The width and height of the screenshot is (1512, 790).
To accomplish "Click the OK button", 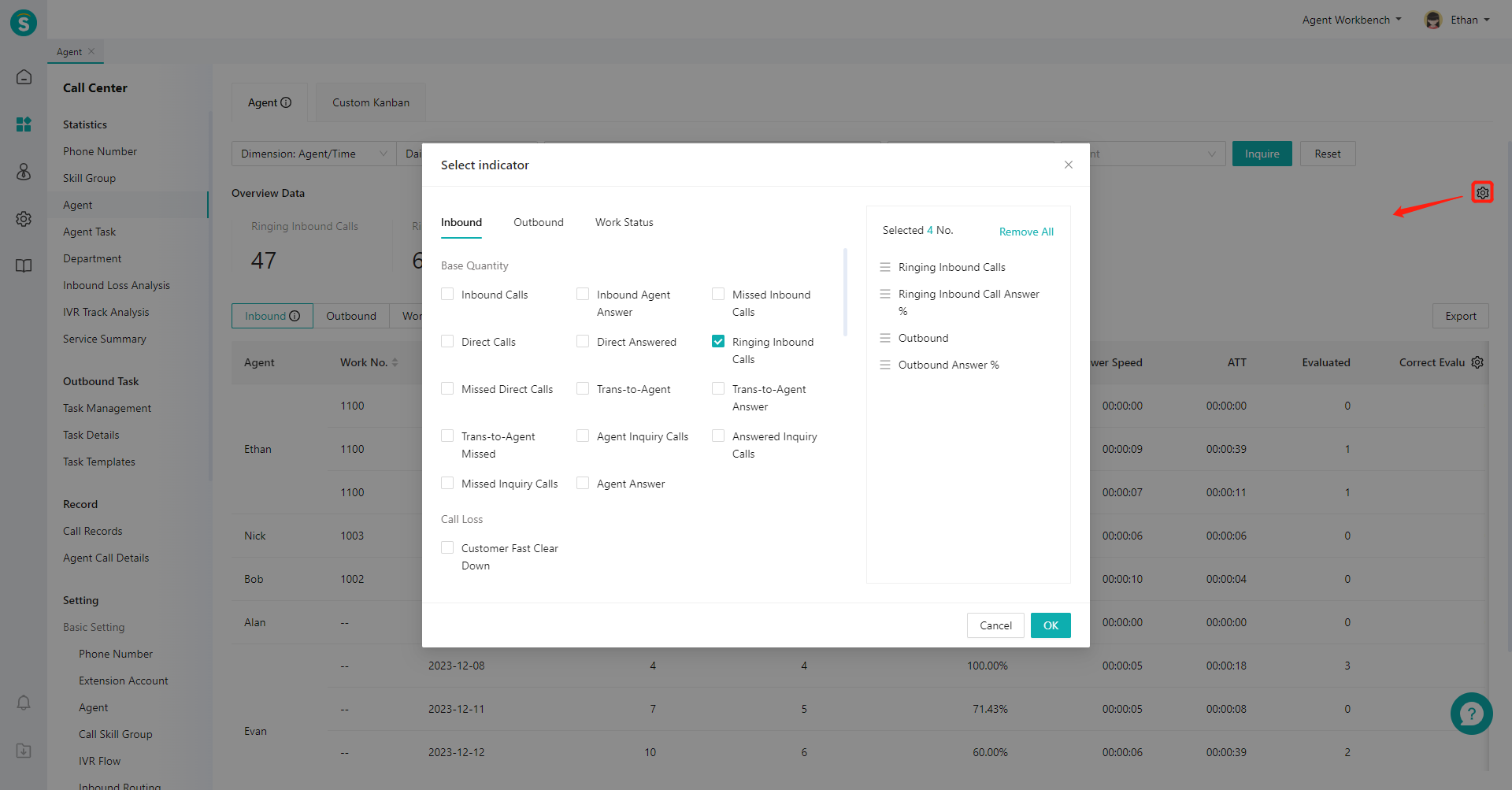I will [1051, 625].
